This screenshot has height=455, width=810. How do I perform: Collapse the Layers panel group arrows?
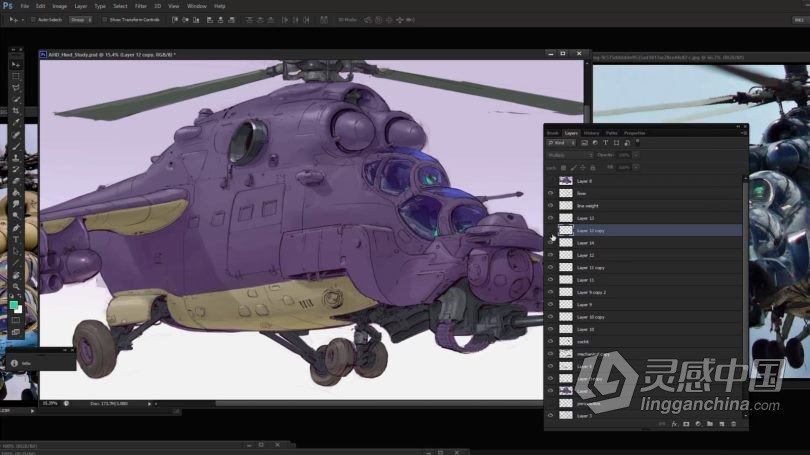point(738,126)
